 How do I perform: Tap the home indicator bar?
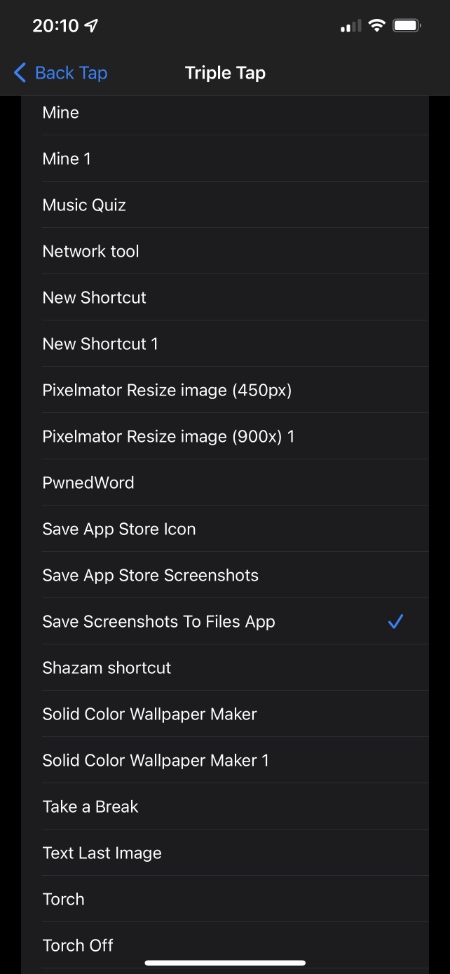(x=225, y=963)
